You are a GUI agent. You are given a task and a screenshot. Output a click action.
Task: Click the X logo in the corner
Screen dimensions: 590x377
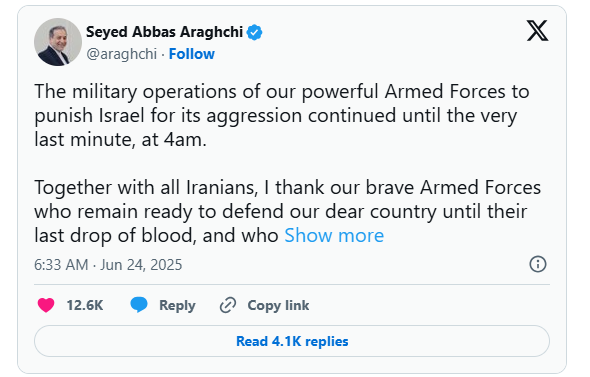point(537,30)
